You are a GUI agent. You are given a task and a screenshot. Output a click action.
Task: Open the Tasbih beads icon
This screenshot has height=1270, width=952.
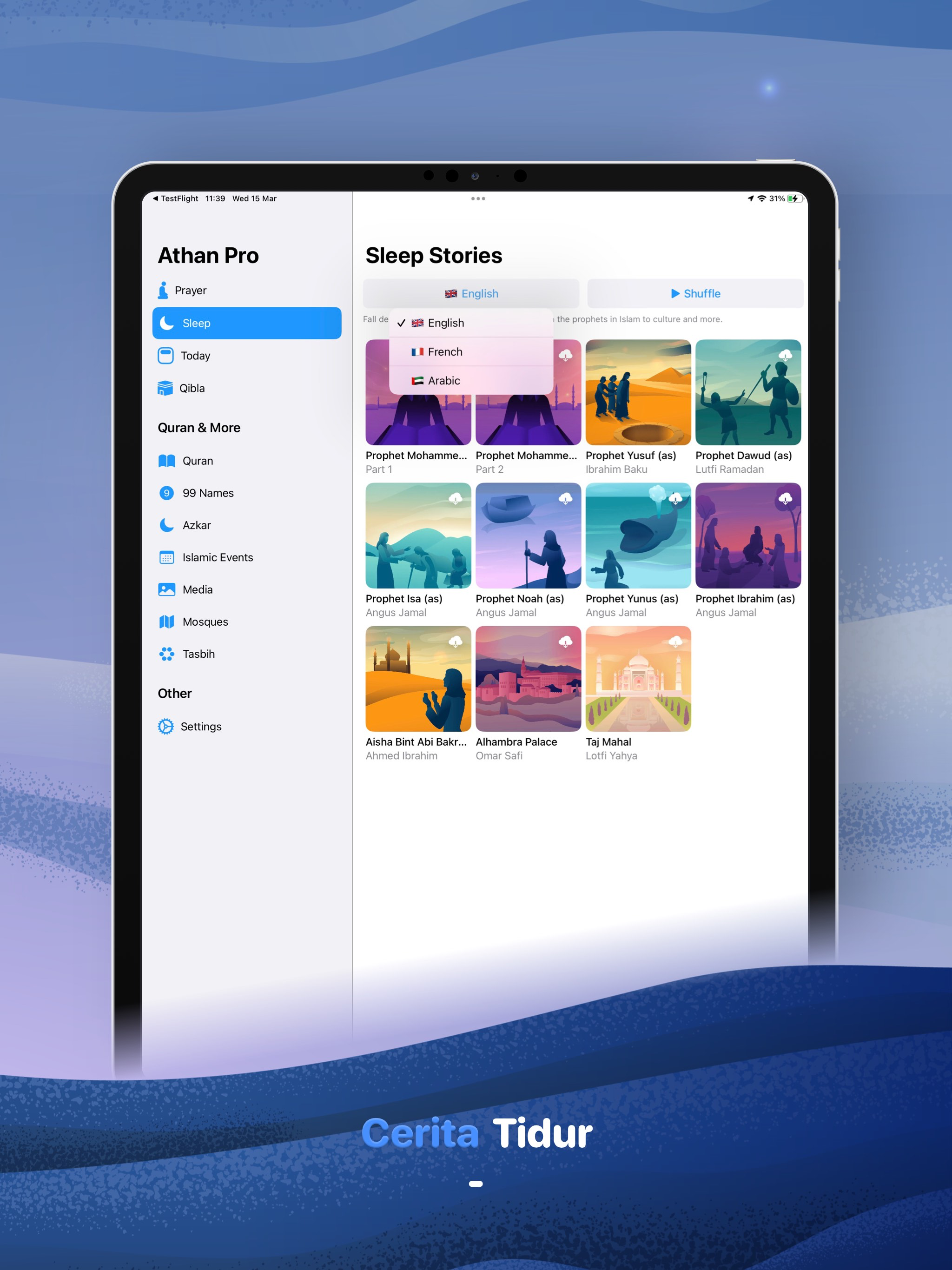(166, 654)
